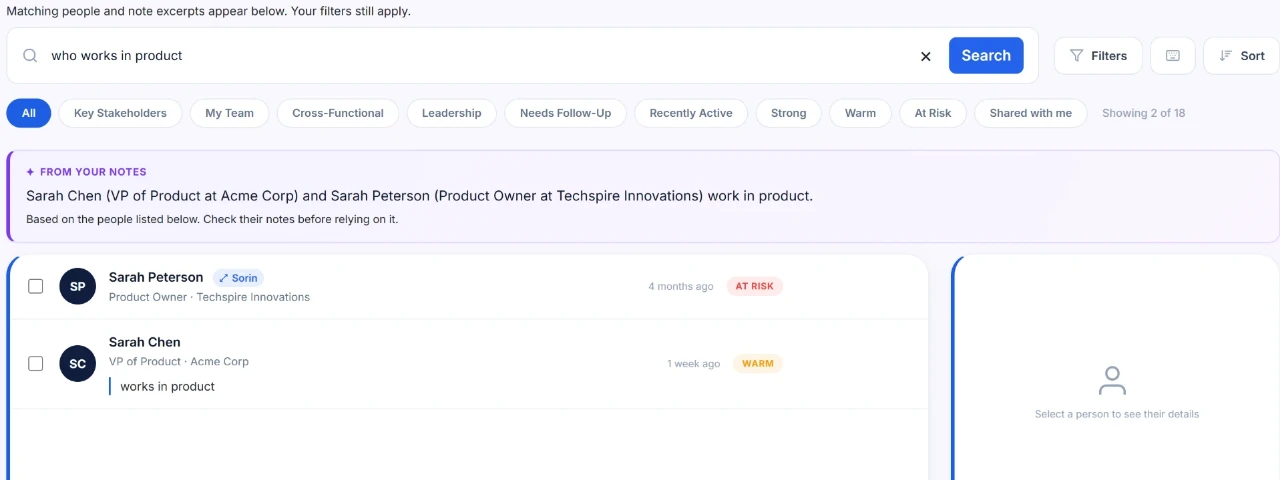Click the notes summary about Sarah Chen and Peterson
1280x480 pixels.
point(419,196)
